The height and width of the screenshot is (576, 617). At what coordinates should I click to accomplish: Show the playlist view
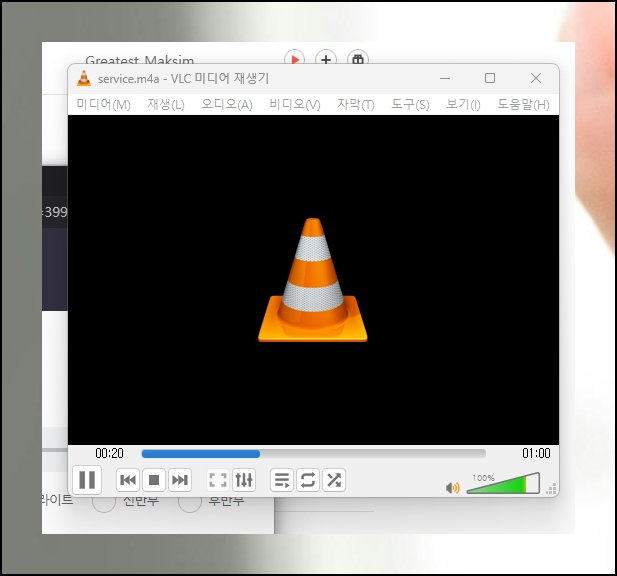(282, 480)
